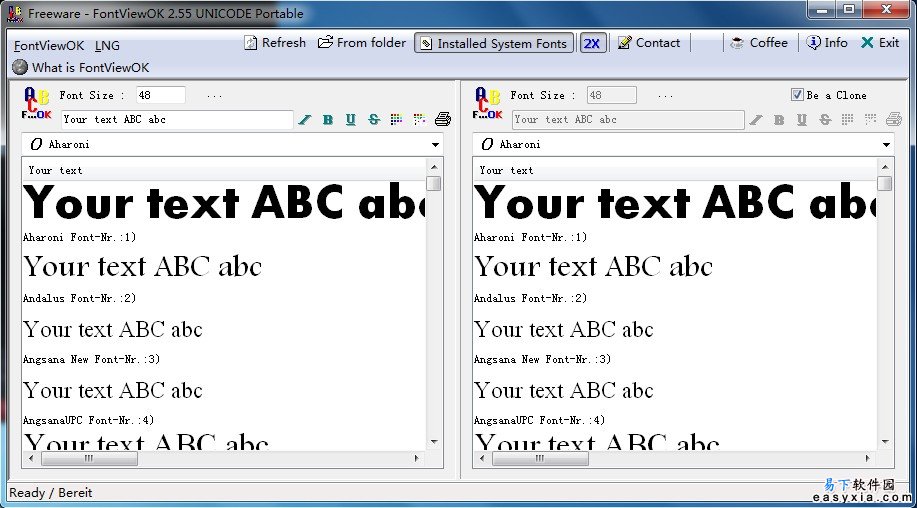Click the What is FontViewOK link
The width and height of the screenshot is (917, 508).
coord(81,68)
